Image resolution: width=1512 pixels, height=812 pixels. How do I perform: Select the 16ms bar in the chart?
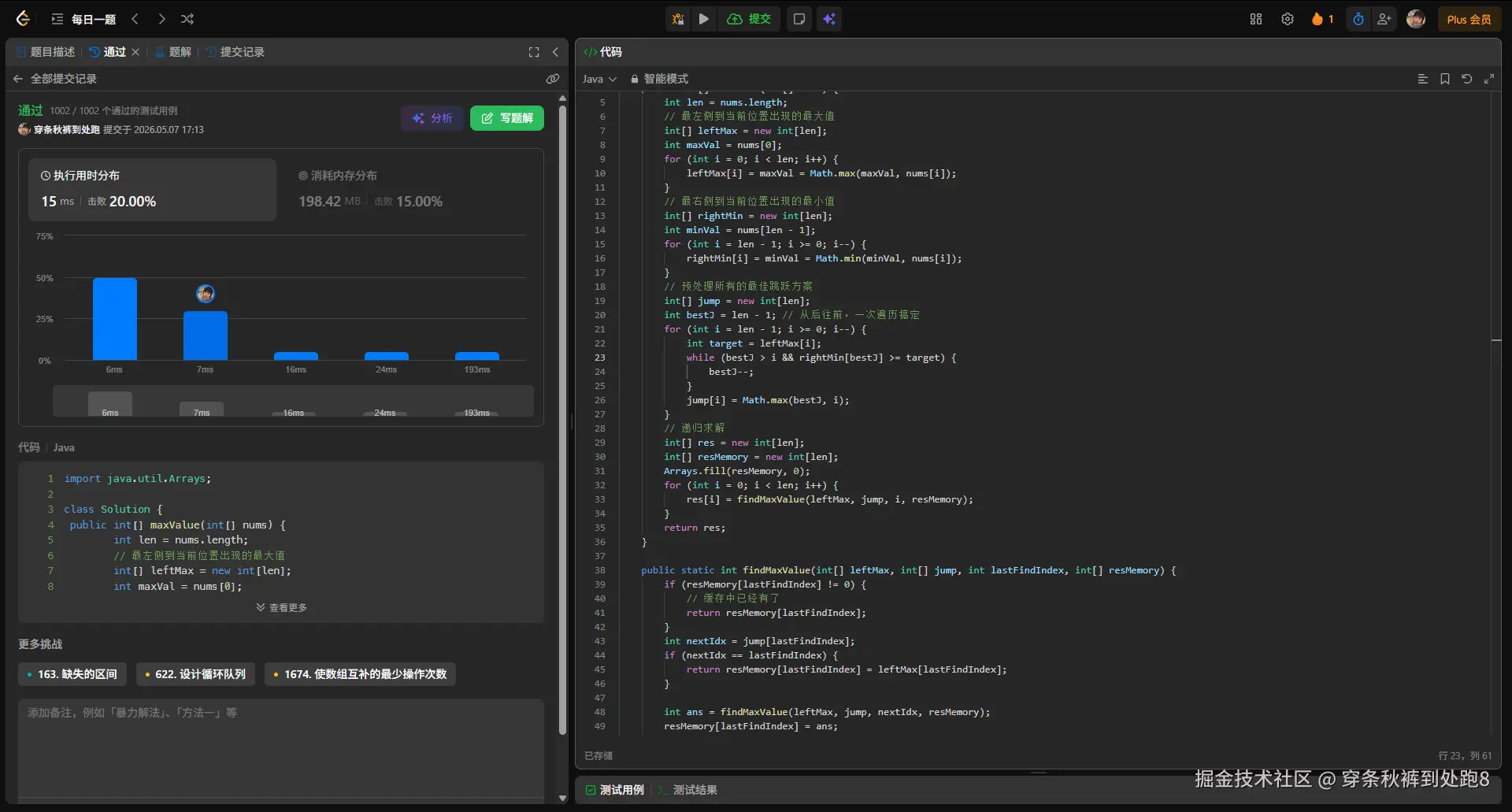(296, 356)
